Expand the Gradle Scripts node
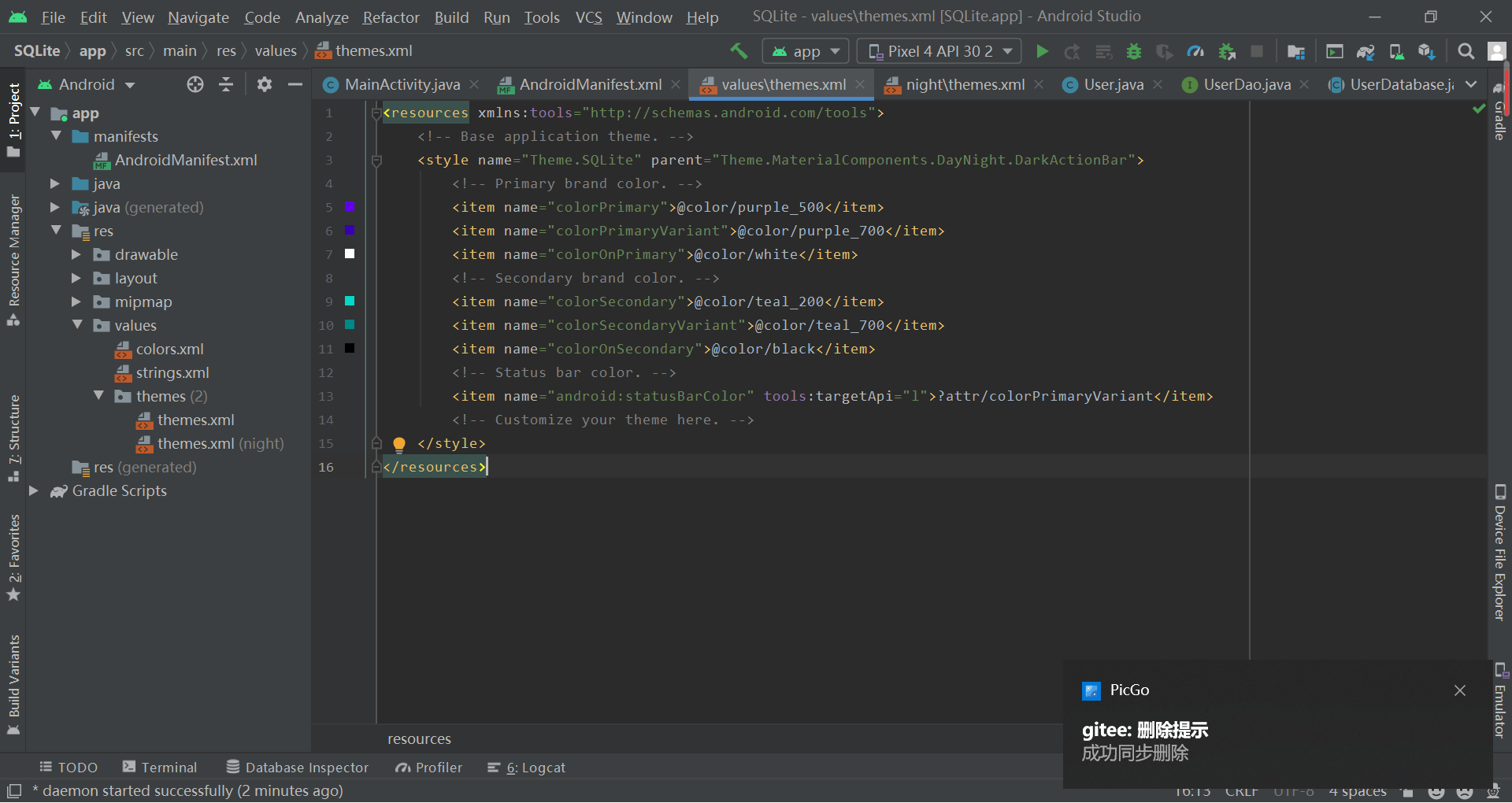1512x803 pixels. (x=33, y=490)
